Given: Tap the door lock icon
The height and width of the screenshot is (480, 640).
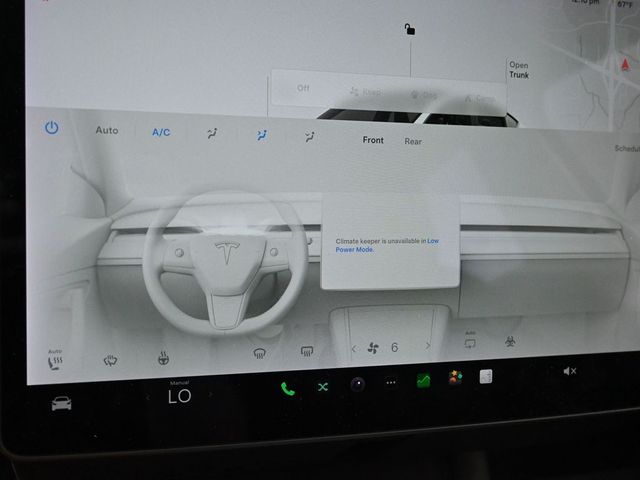Looking at the screenshot, I should 409,29.
